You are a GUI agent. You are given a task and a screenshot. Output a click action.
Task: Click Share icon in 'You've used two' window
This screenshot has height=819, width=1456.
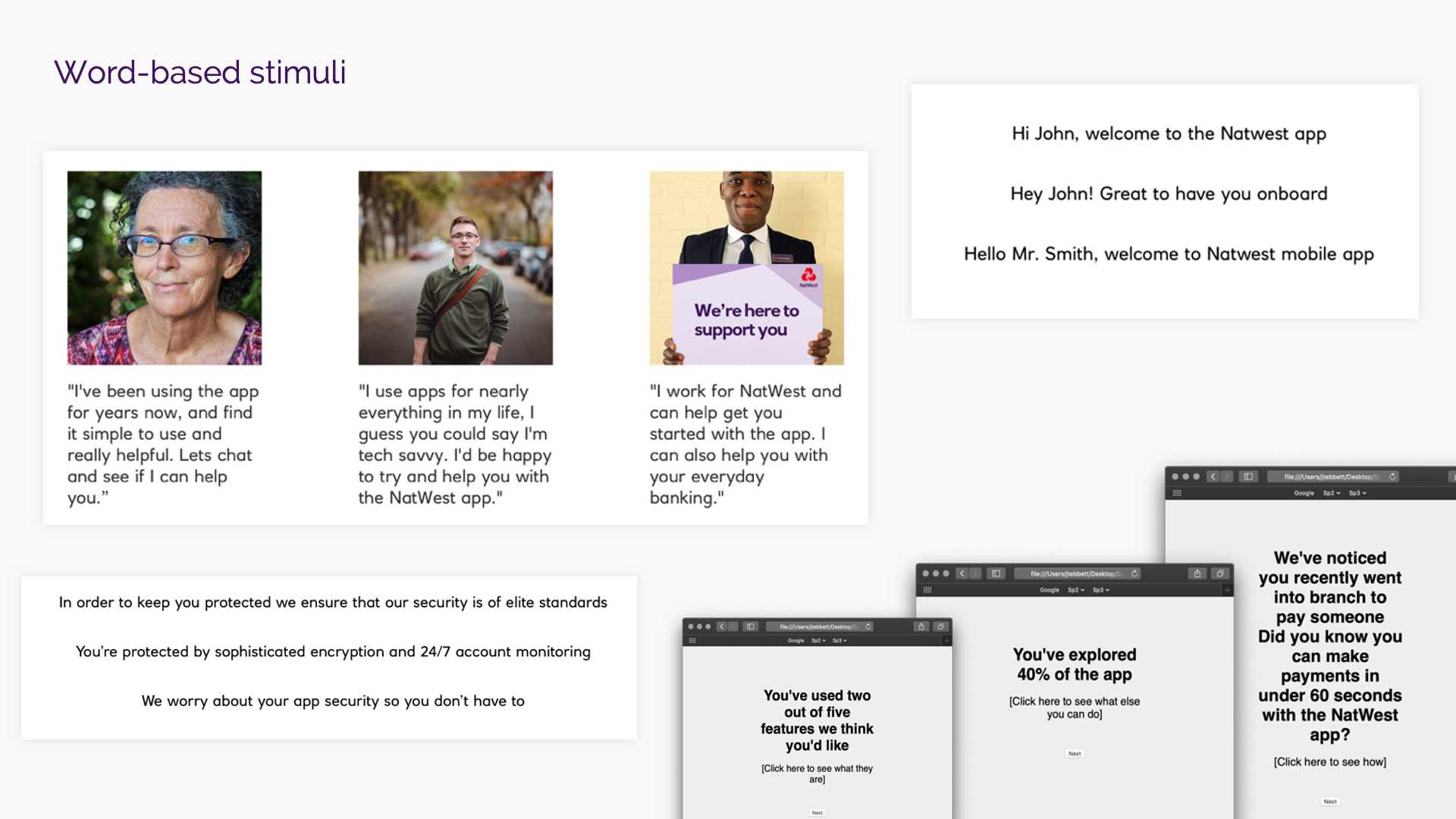coord(921,626)
